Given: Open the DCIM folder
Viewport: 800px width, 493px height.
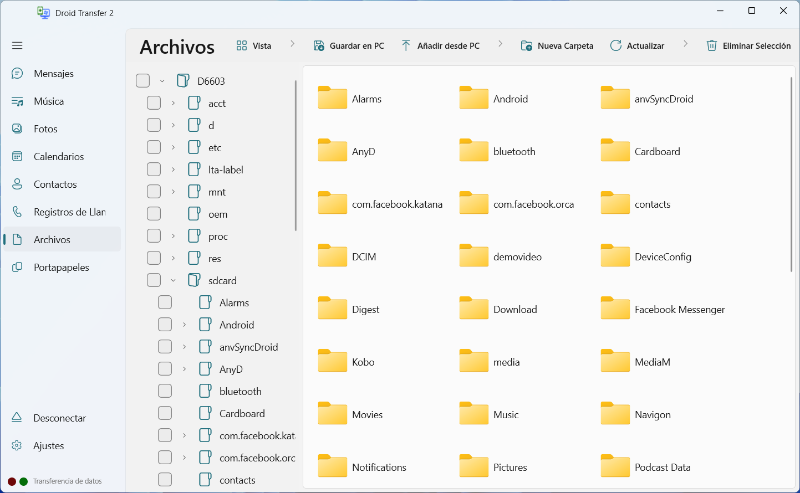Looking at the screenshot, I should (x=347, y=256).
